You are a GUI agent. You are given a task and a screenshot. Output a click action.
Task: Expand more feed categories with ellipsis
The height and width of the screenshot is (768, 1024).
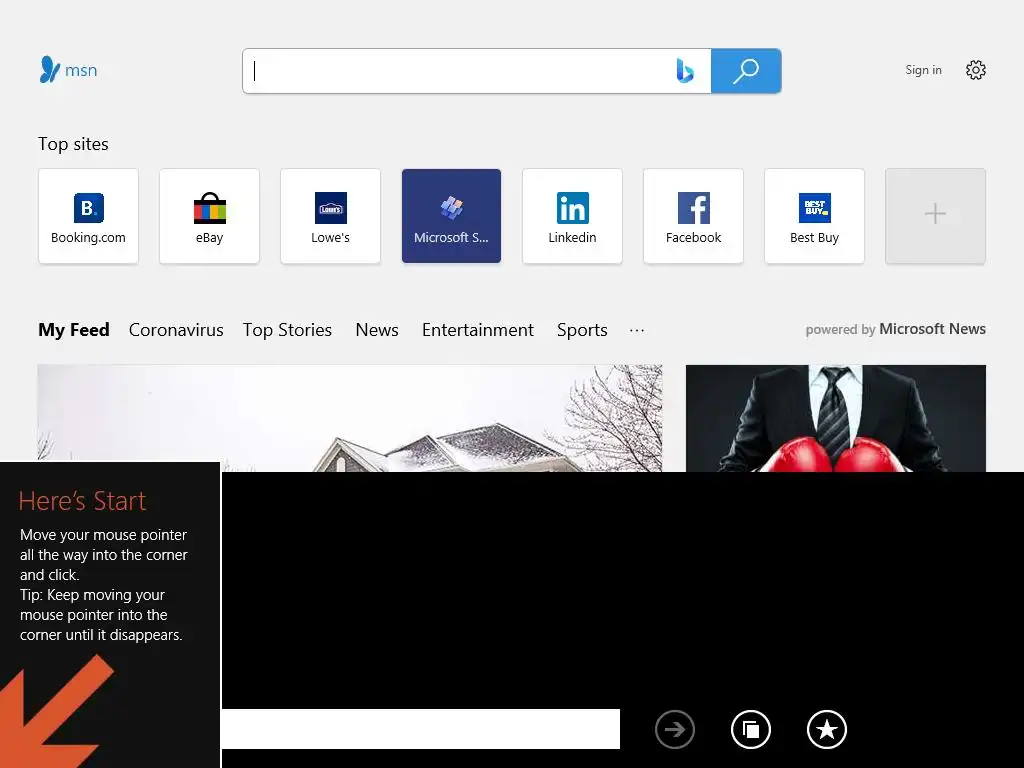pyautogui.click(x=637, y=330)
